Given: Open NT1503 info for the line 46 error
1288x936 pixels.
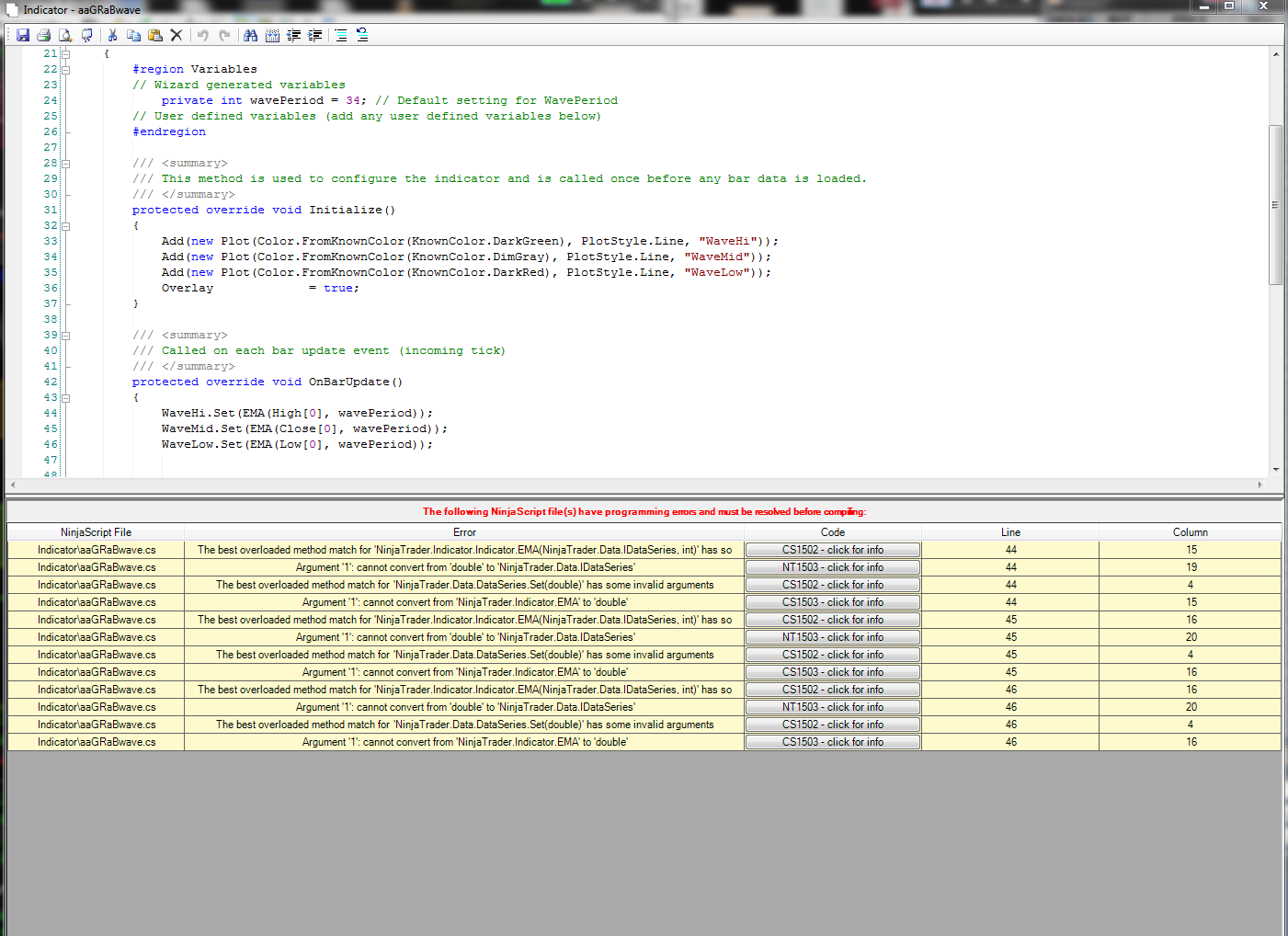Looking at the screenshot, I should tap(833, 707).
